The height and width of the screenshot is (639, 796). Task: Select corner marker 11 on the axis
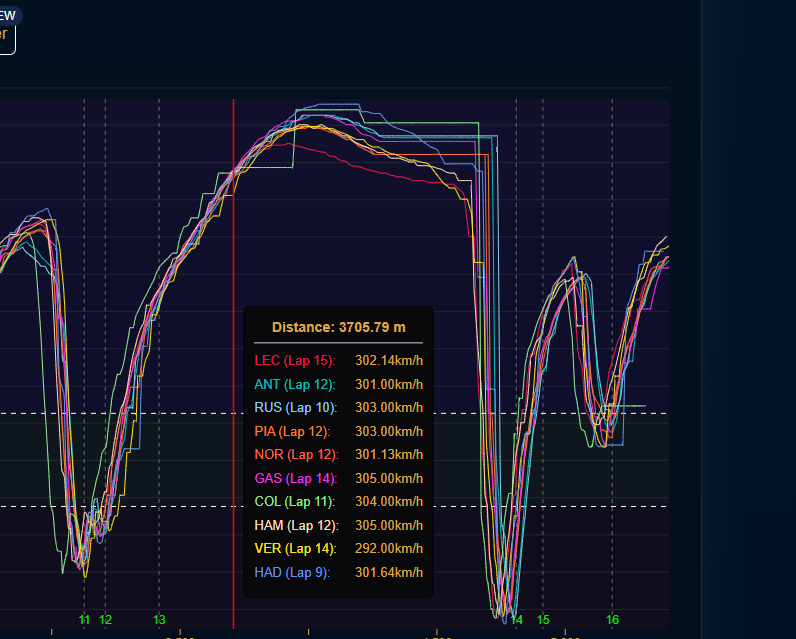[84, 620]
